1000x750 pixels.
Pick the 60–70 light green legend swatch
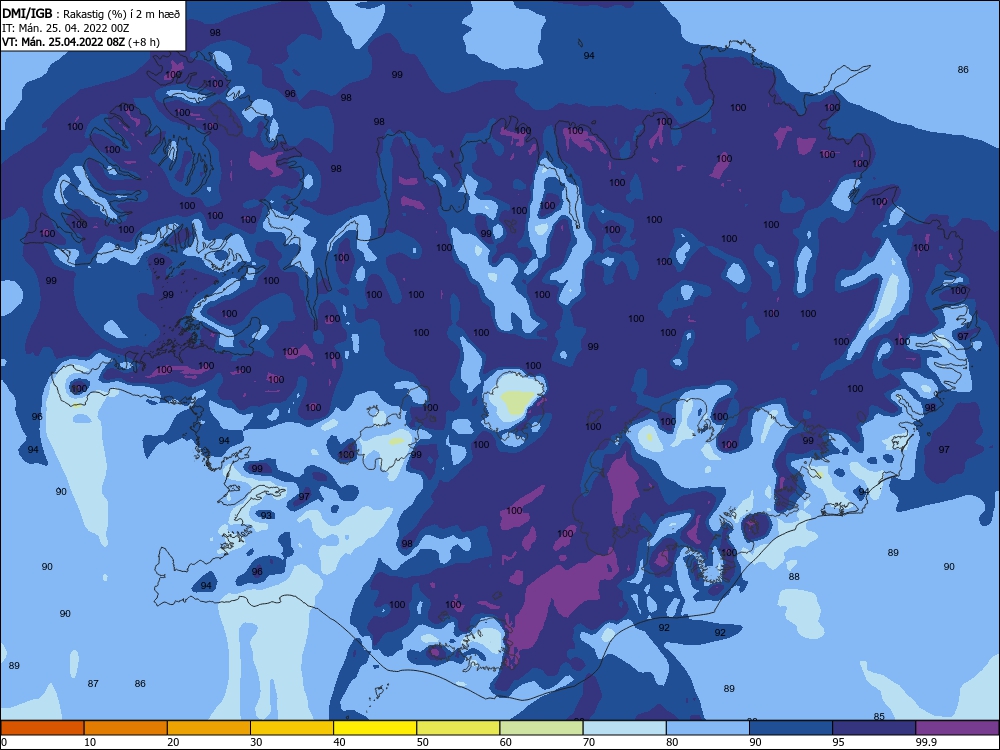[x=541, y=728]
